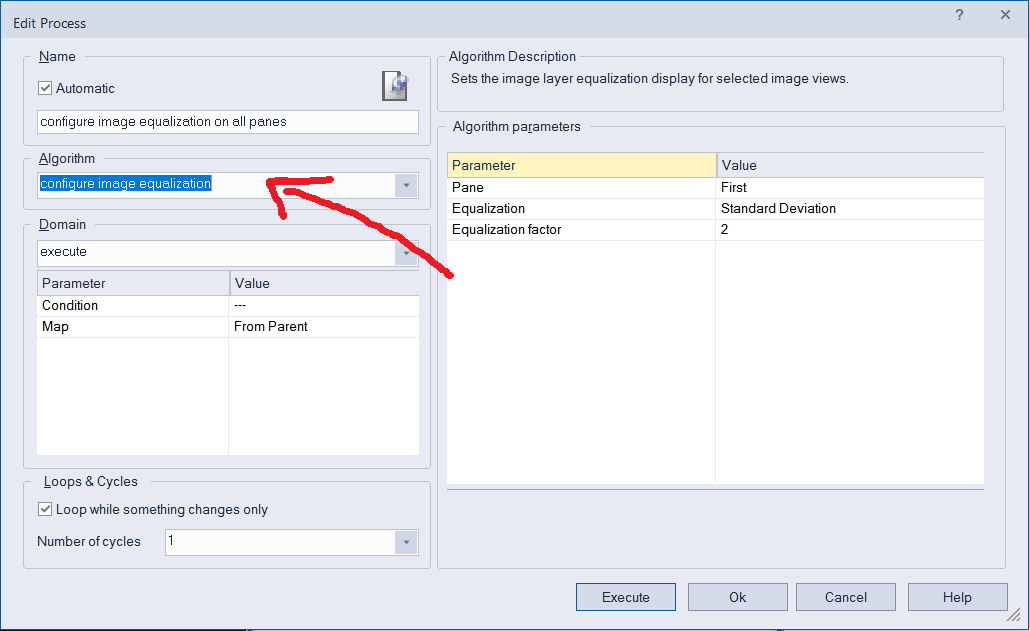Click the highlighted Parameter column header

coord(580,164)
